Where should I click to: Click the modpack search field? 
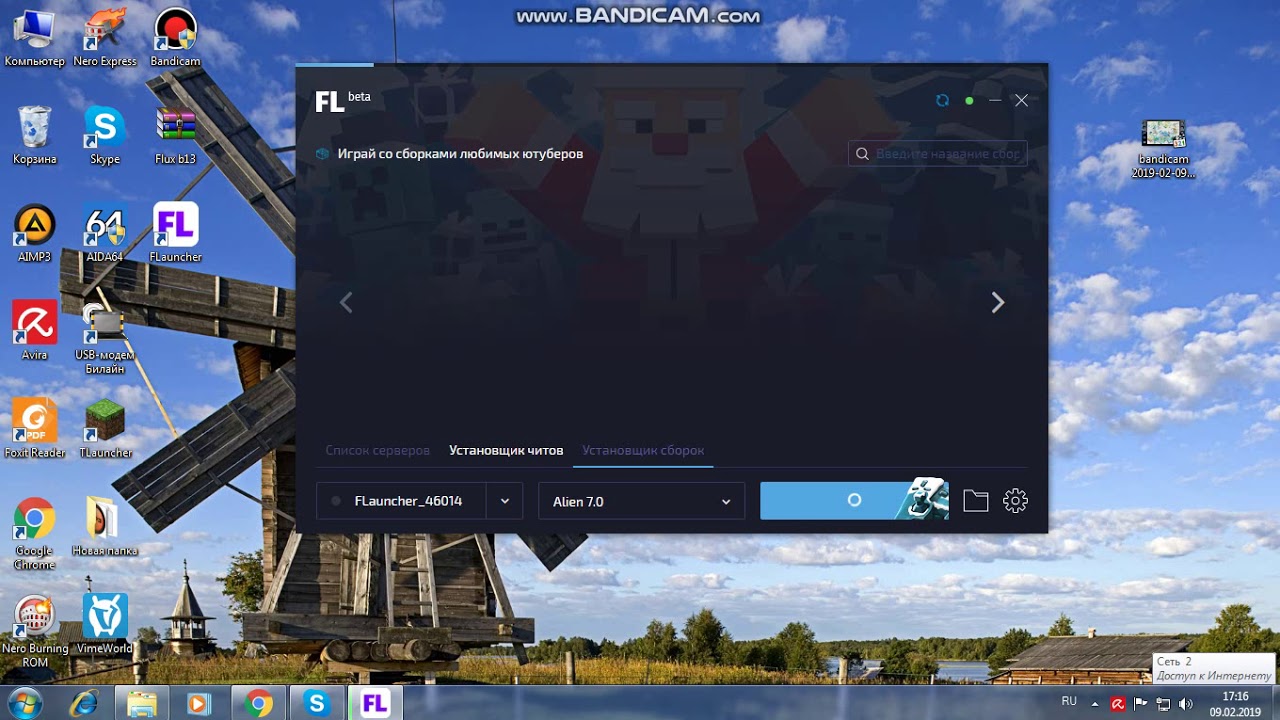coord(937,154)
